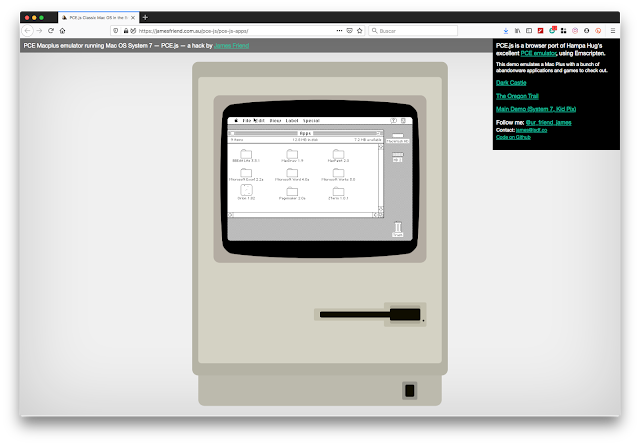The height and width of the screenshot is (445, 640).
Task: Click the pink circular face extension icon
Action: 575,31
